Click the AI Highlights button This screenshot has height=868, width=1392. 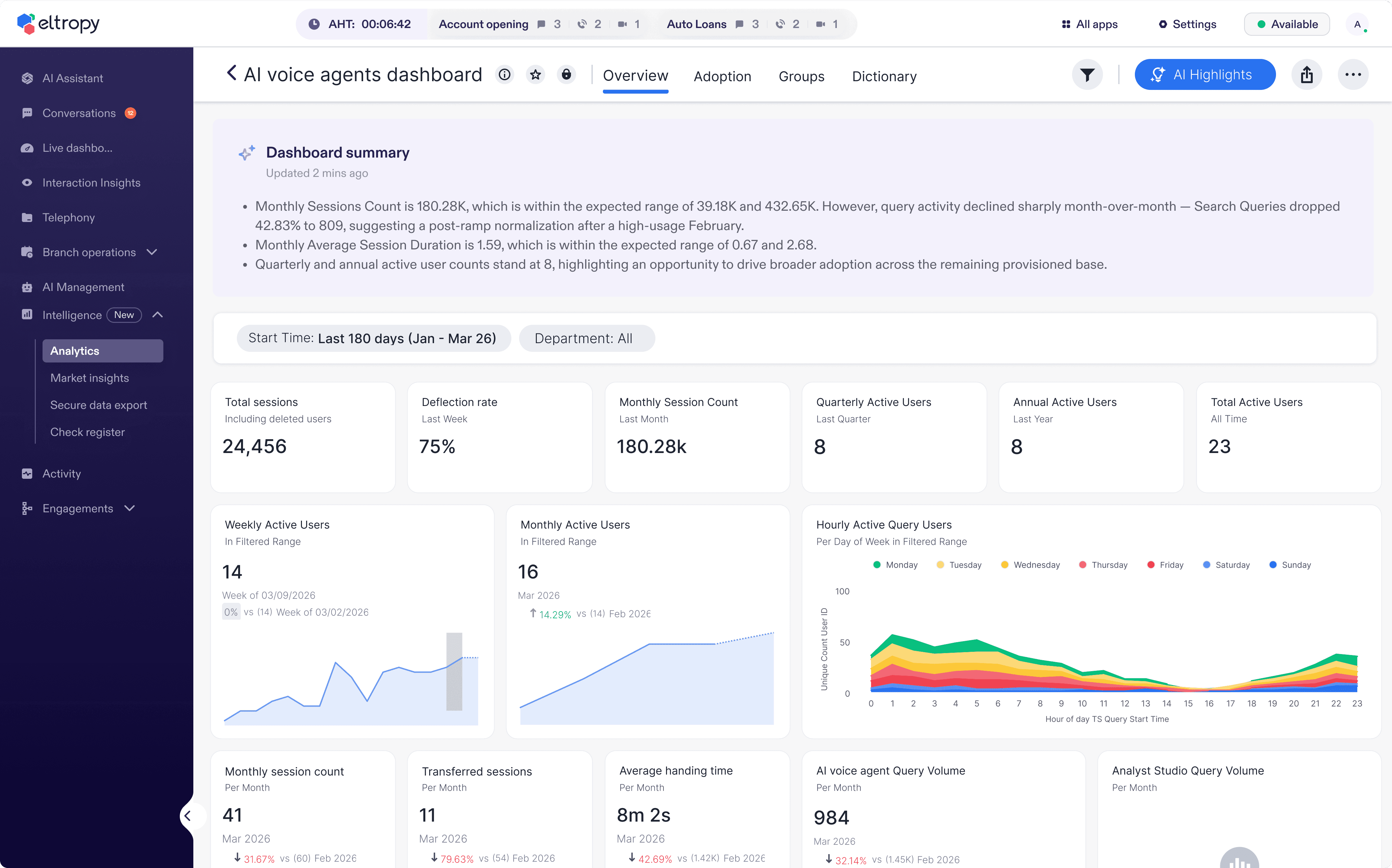[1205, 75]
